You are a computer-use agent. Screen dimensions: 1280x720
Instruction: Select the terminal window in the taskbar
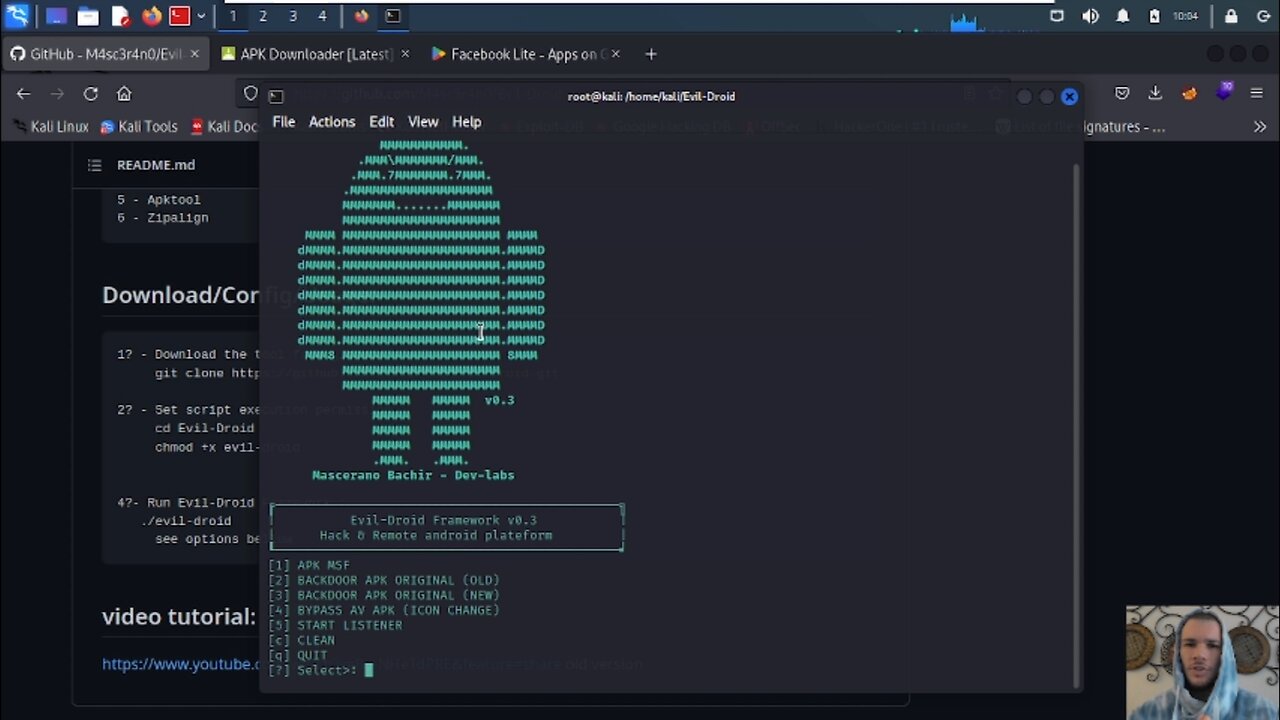tap(393, 16)
